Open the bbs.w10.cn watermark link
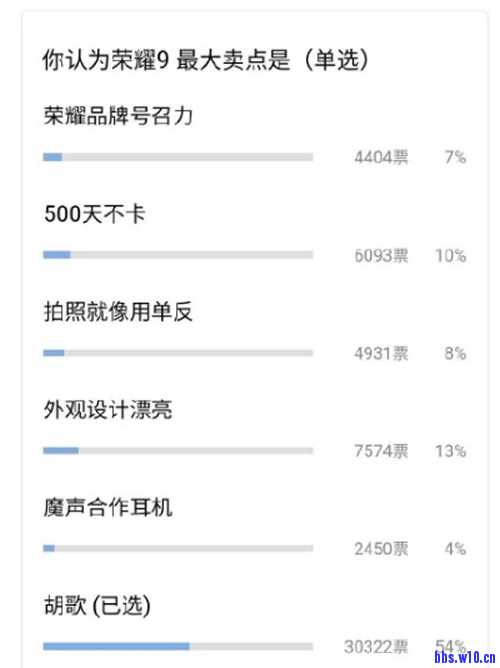The image size is (500, 668). [465, 657]
